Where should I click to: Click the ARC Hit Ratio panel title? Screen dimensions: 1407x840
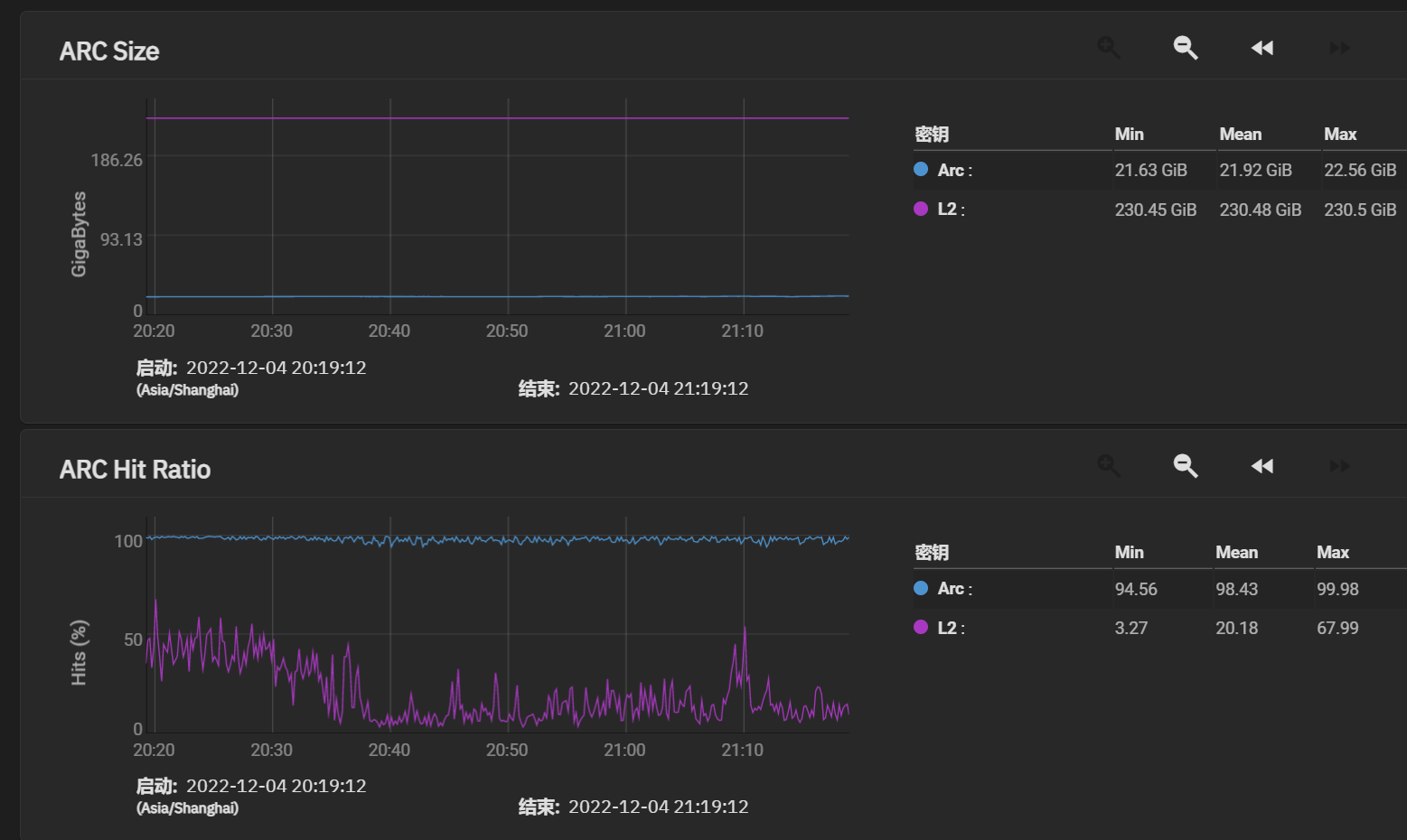pyautogui.click(x=135, y=470)
